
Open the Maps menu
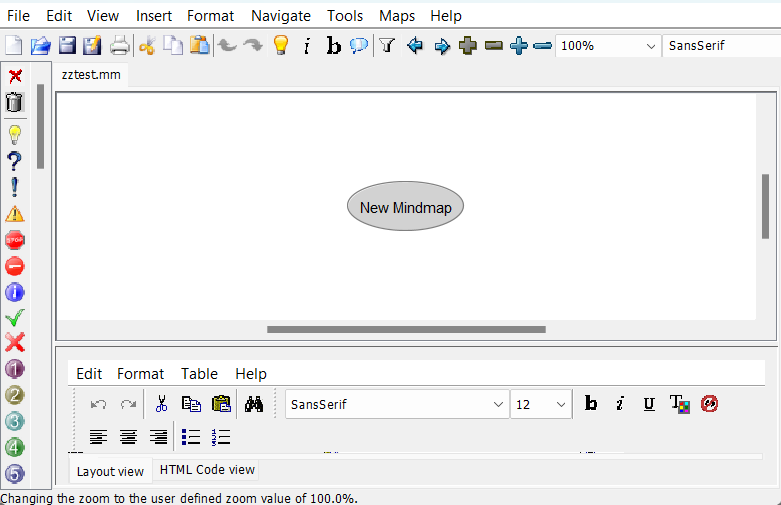(397, 16)
